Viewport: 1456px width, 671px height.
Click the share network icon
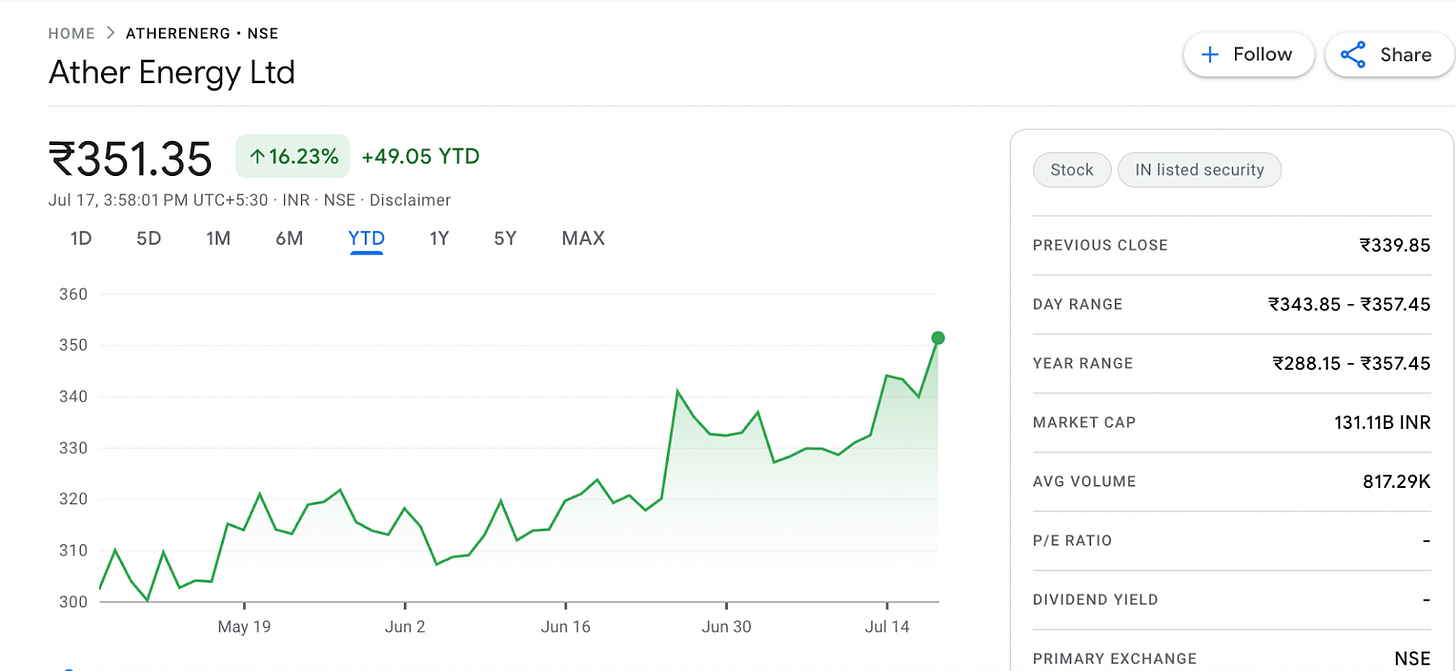[1353, 55]
